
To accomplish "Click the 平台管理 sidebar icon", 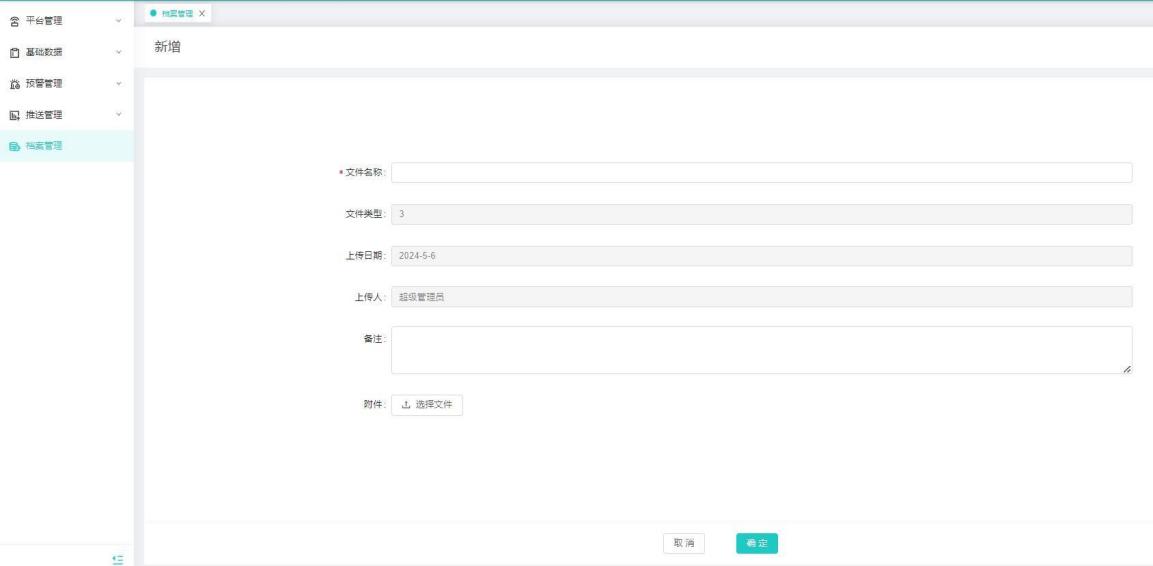I will coord(14,20).
